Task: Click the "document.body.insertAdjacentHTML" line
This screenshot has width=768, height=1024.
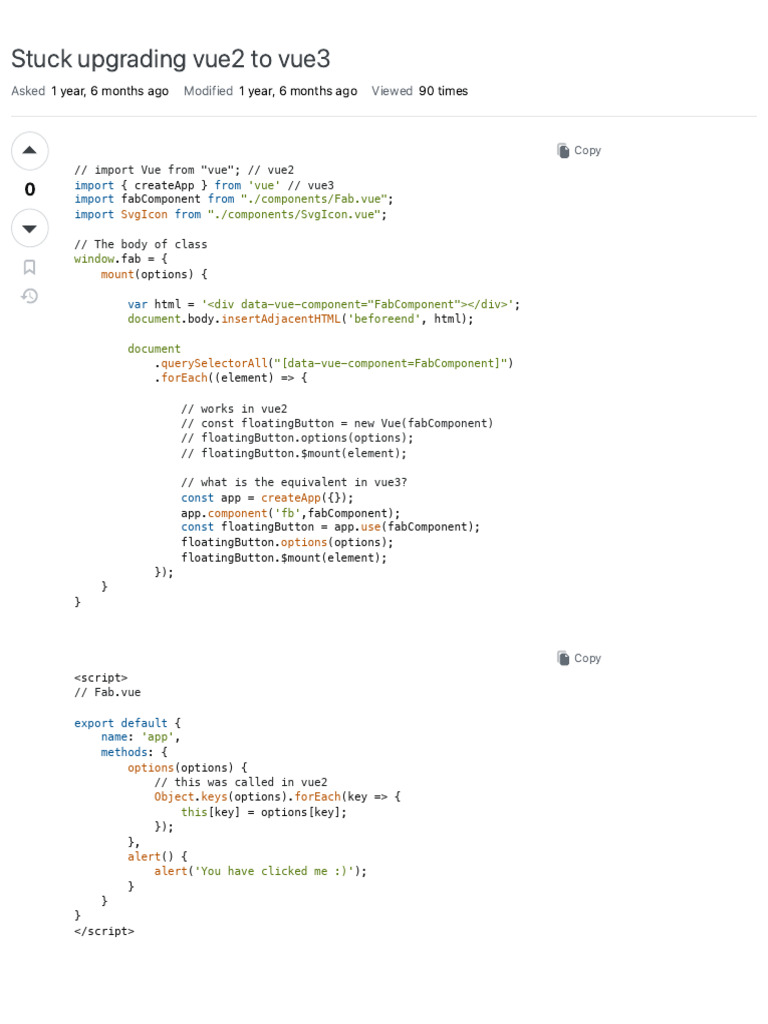Action: pyautogui.click(x=300, y=319)
